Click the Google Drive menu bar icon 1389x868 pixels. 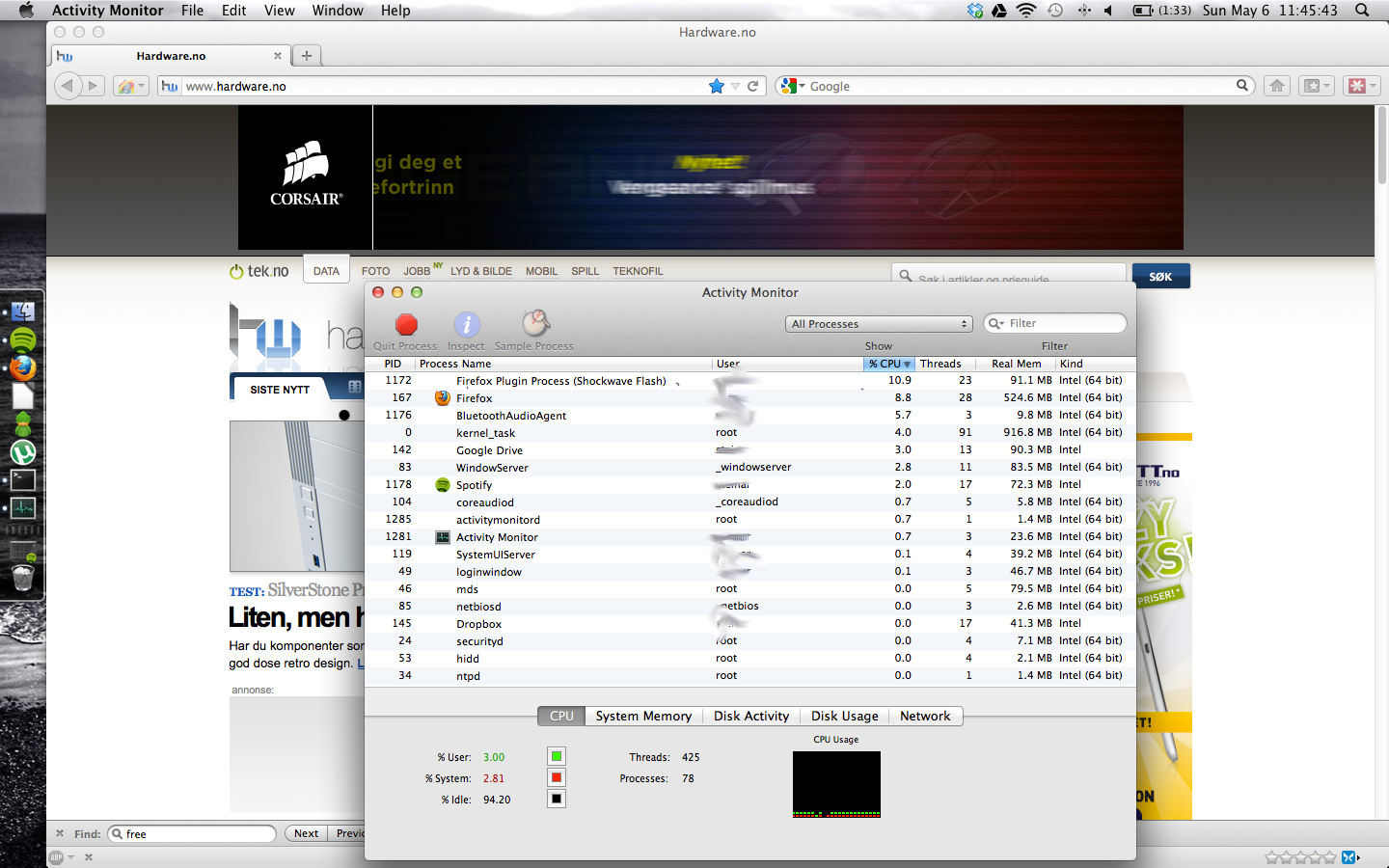pyautogui.click(x=999, y=11)
